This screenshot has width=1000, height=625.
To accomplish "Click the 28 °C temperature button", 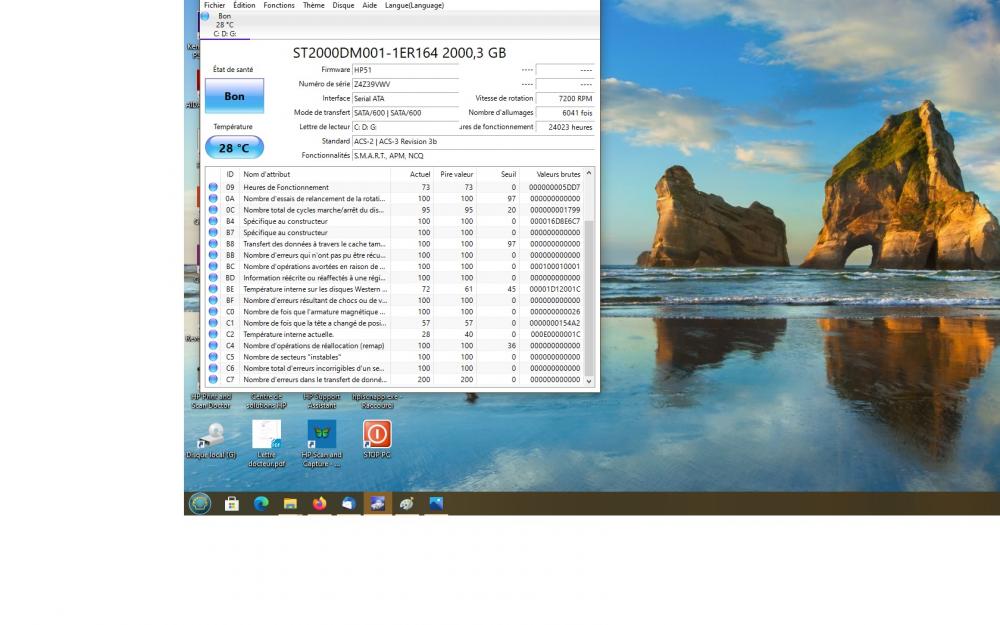I will click(x=234, y=147).
